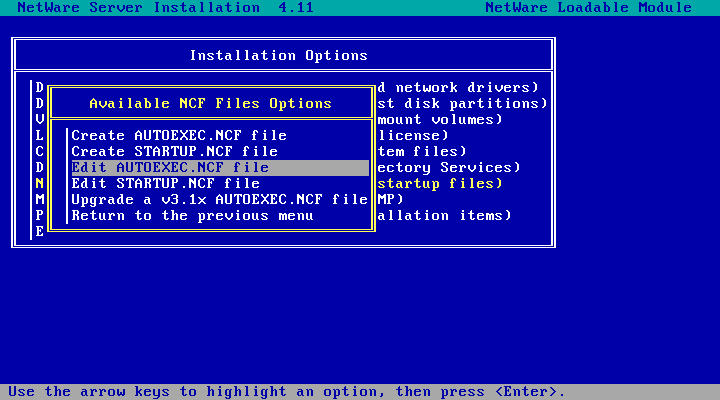Click the L row letter in Installation Options
The image size is (720, 400).
(39, 135)
